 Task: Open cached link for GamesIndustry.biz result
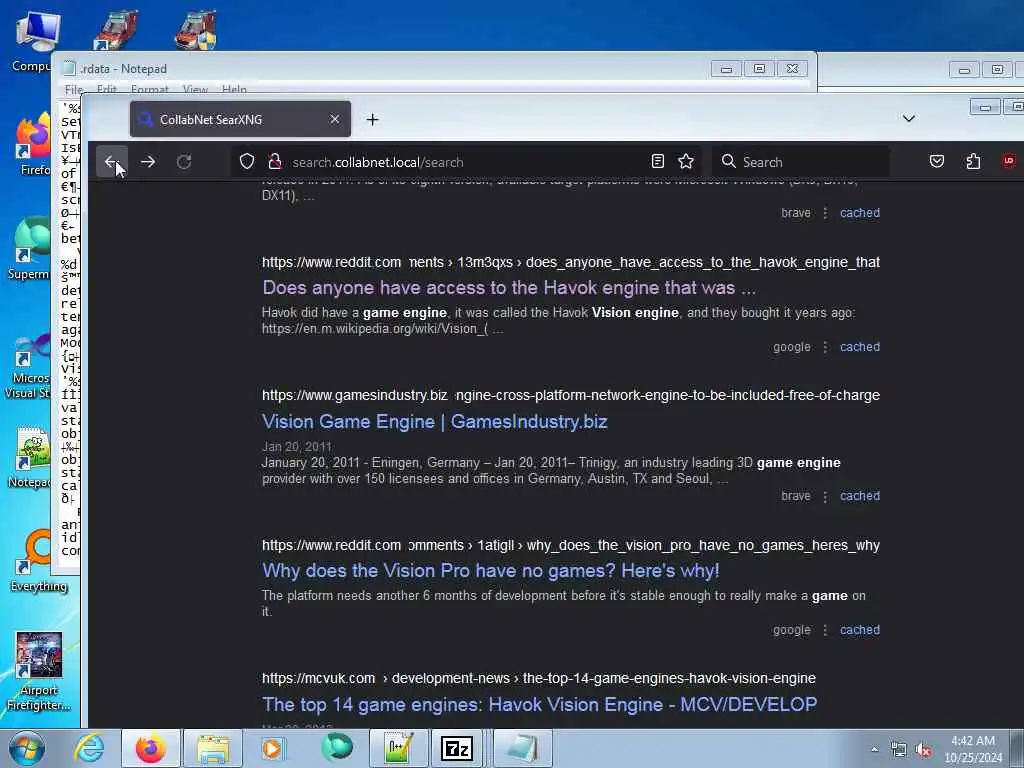tap(859, 496)
